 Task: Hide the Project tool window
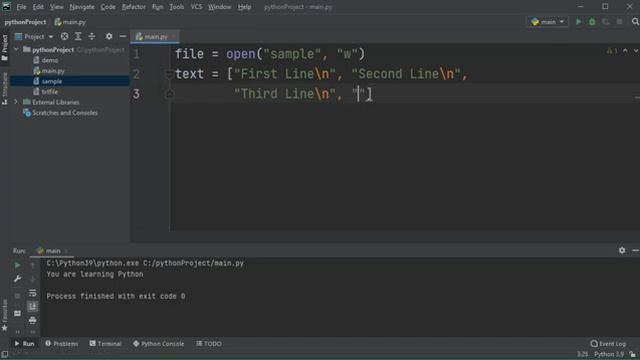click(x=122, y=36)
